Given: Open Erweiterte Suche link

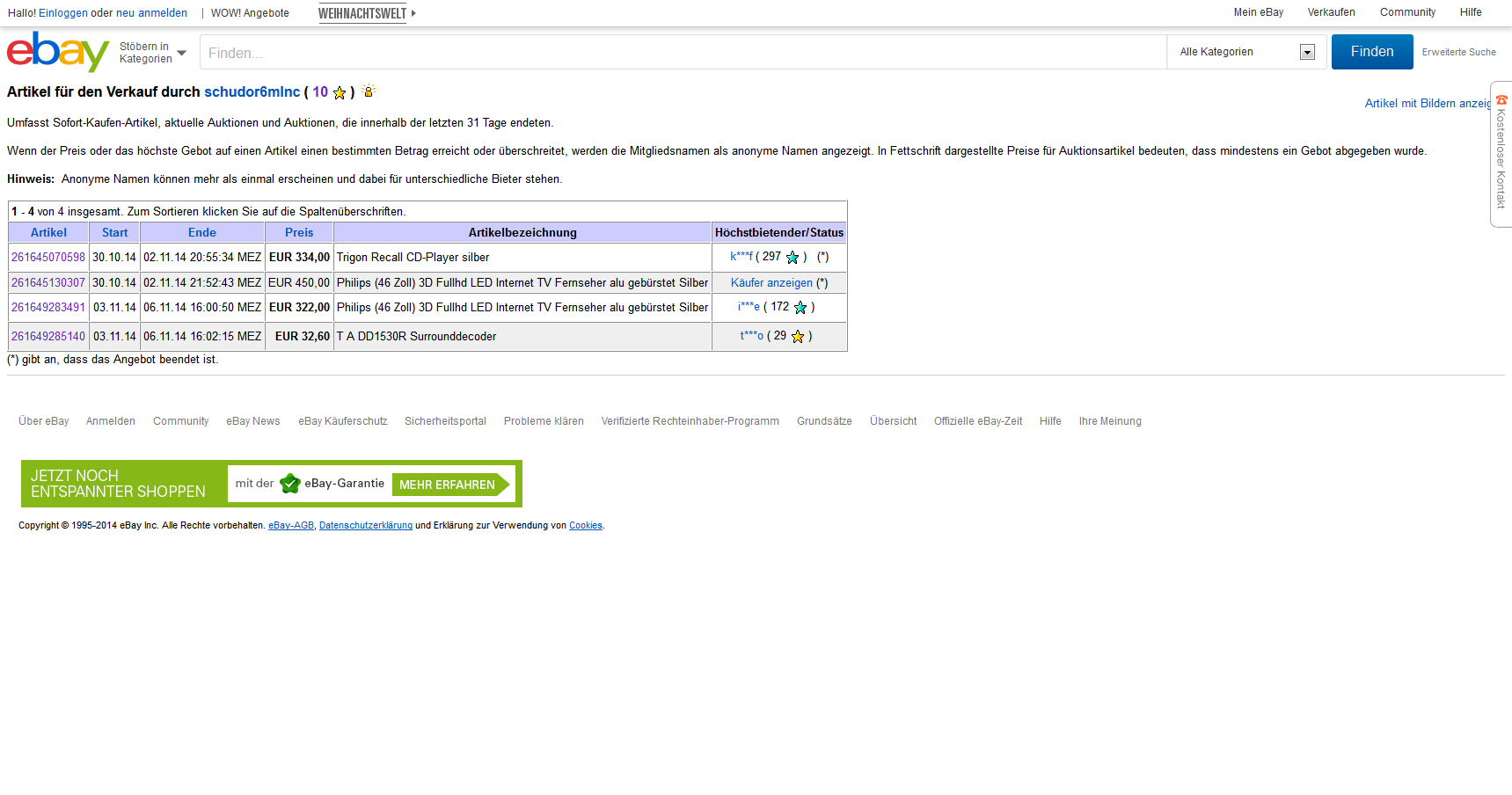Looking at the screenshot, I should pos(1458,53).
